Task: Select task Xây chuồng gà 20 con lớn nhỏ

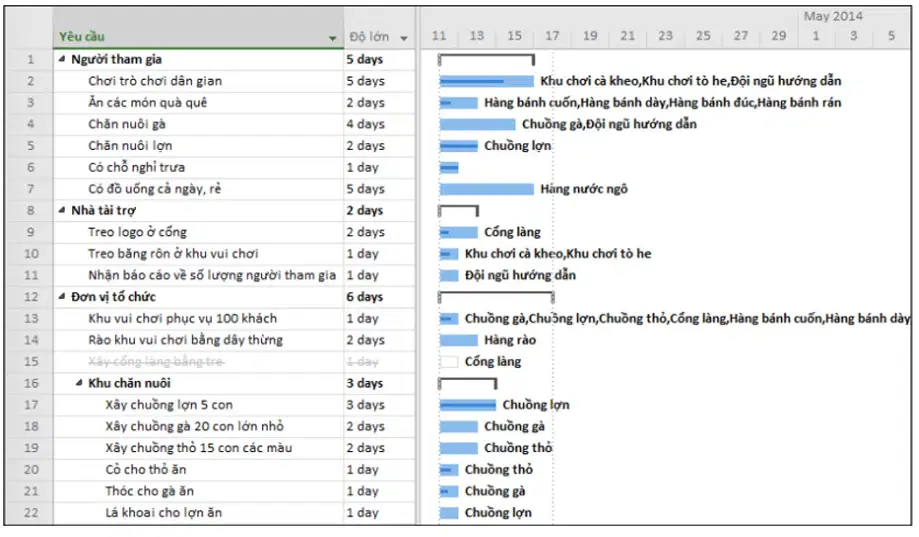Action: pyautogui.click(x=195, y=426)
